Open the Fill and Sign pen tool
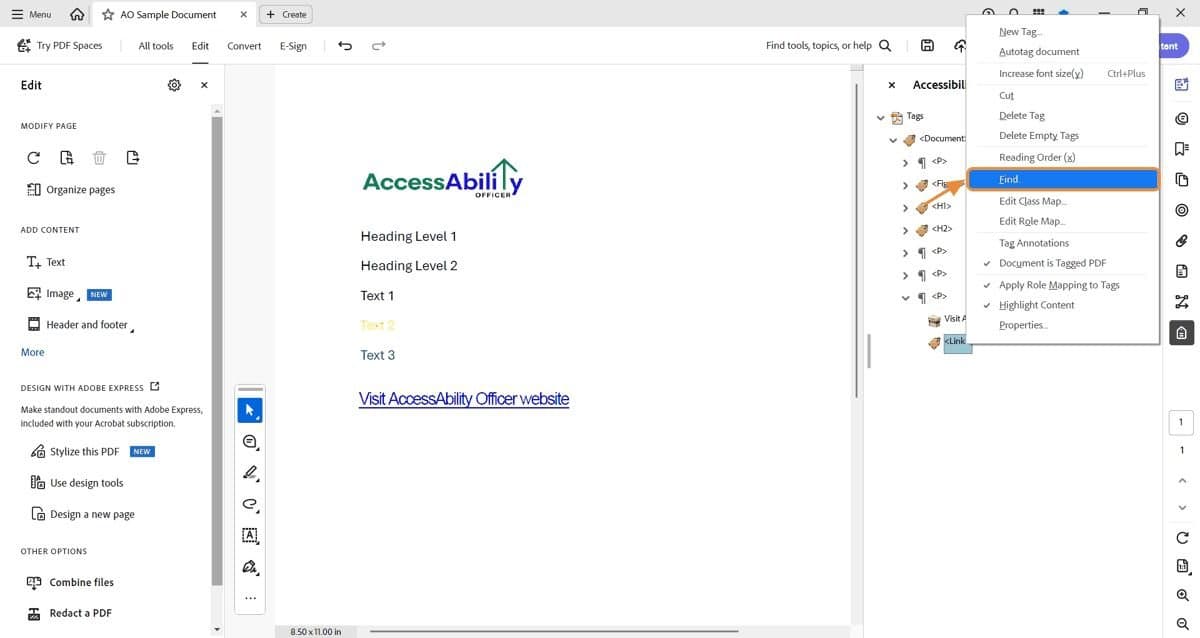Screen dimensions: 1200x638 tap(249, 567)
